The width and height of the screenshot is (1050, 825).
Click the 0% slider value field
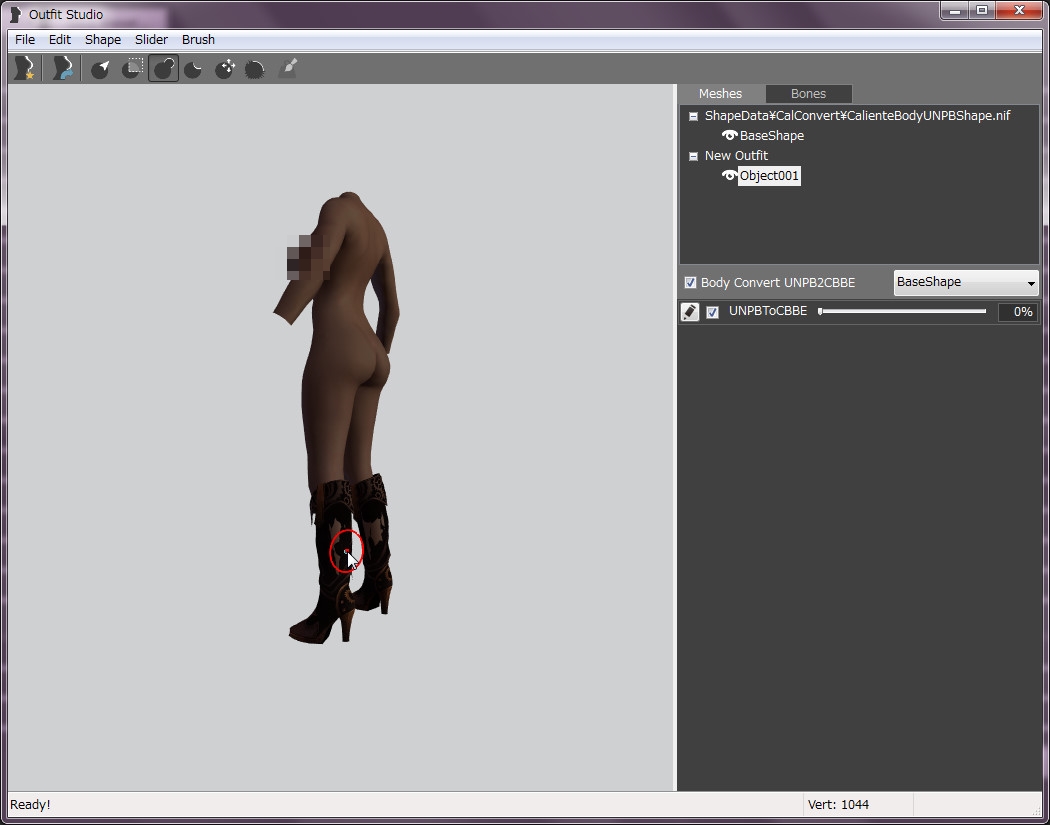pyautogui.click(x=1018, y=312)
